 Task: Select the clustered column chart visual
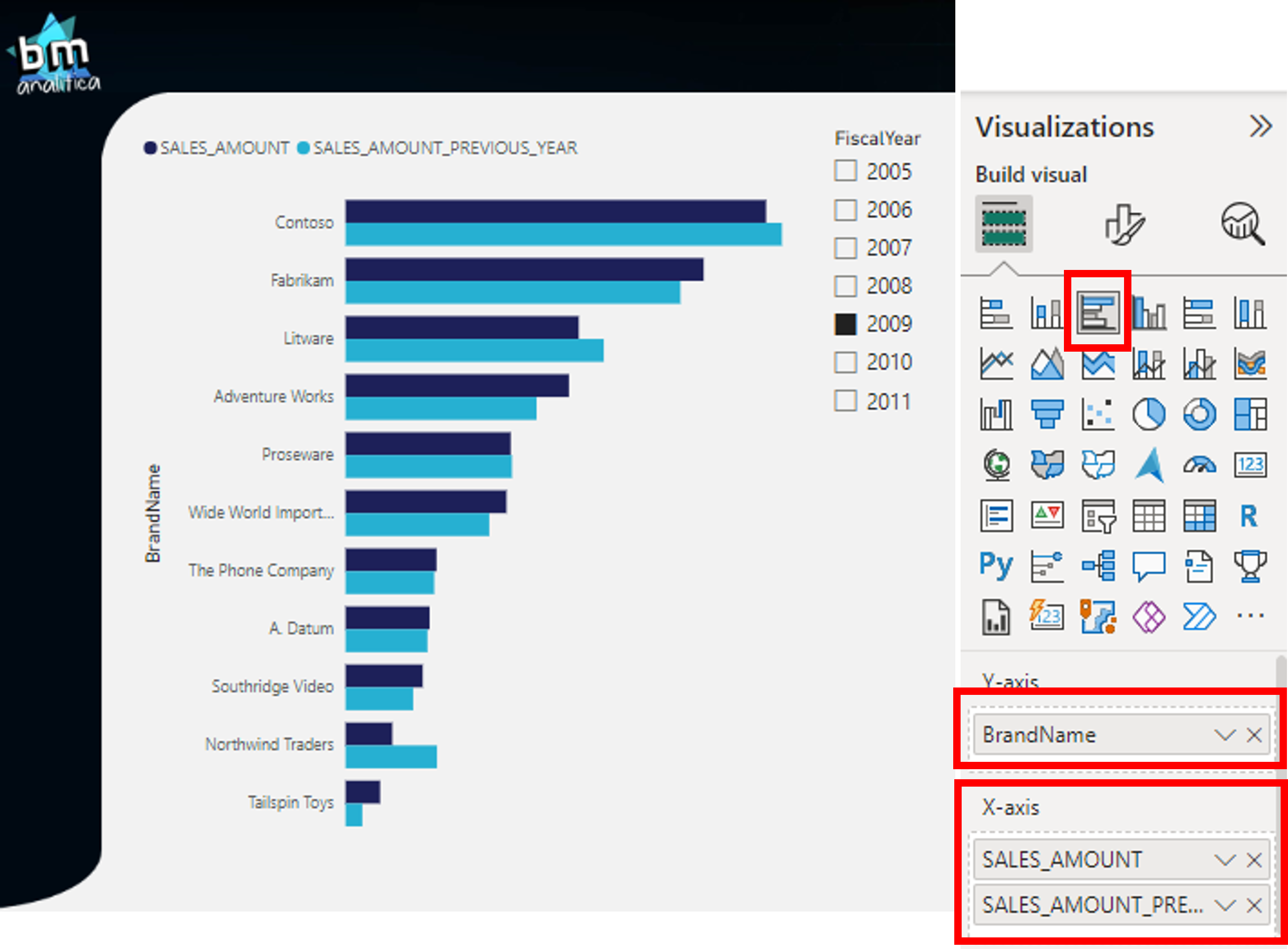point(1148,314)
